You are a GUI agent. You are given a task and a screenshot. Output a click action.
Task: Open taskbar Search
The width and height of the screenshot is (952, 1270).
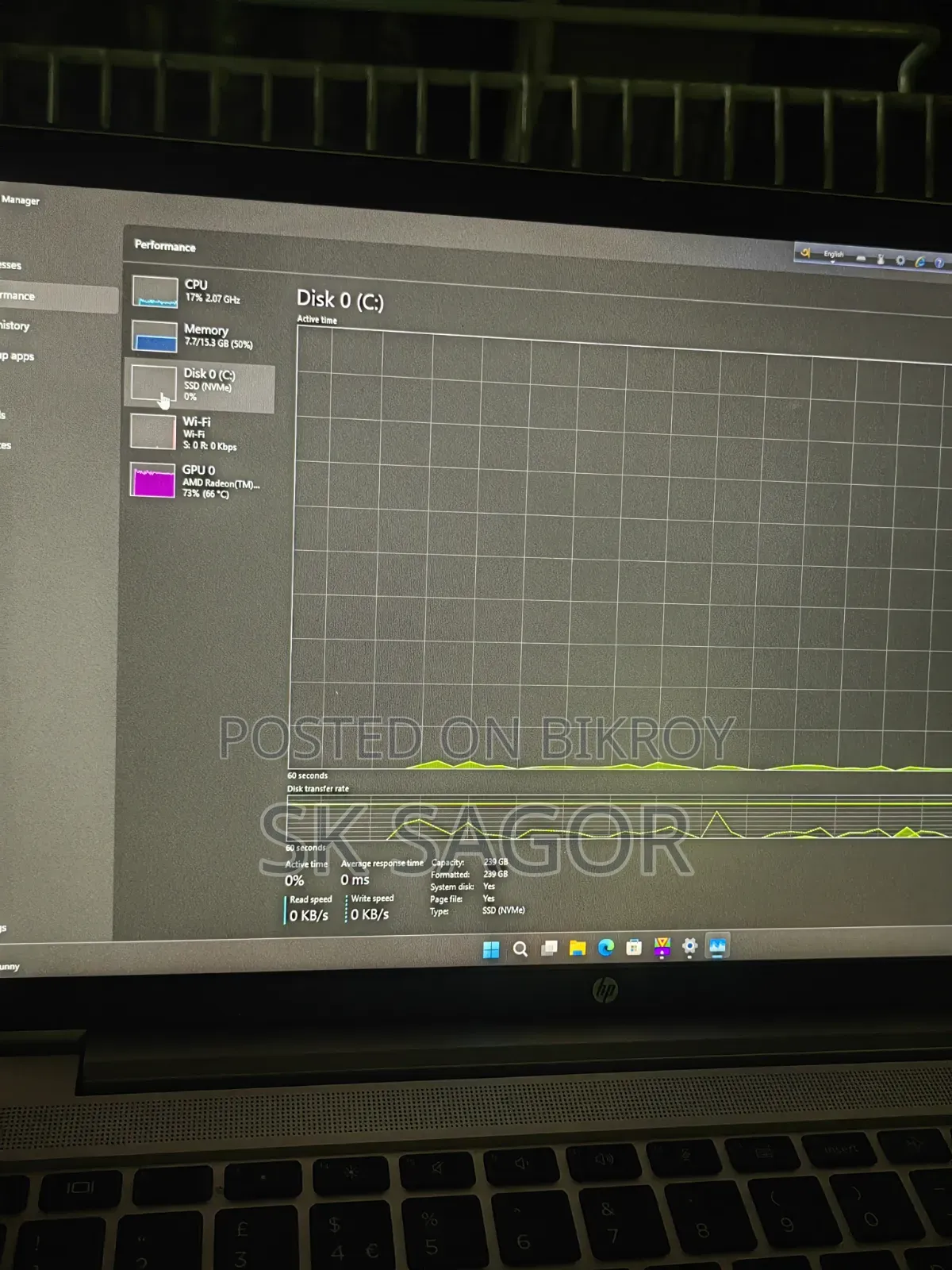click(520, 949)
